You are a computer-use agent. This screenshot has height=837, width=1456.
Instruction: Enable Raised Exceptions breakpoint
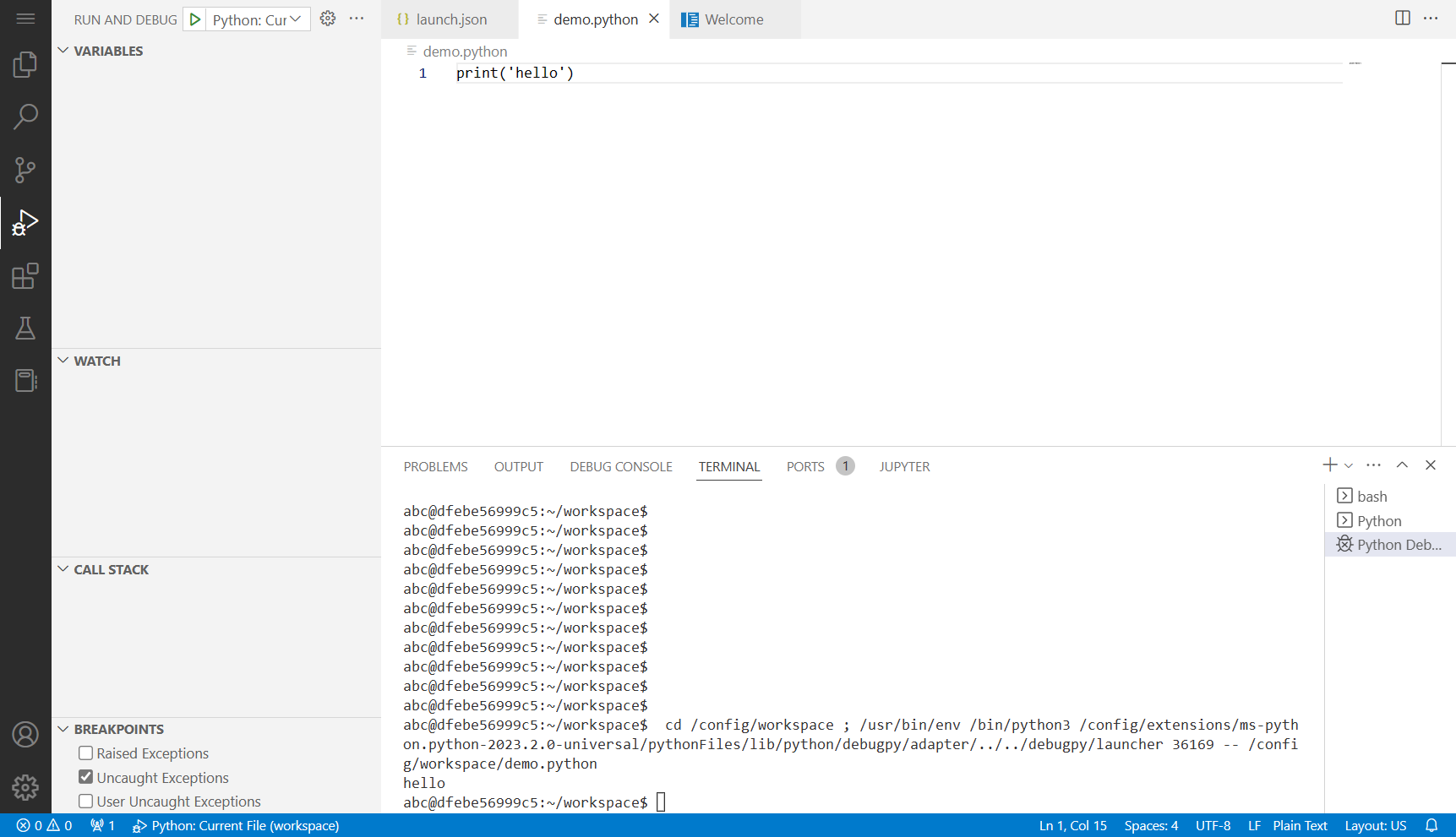tap(85, 753)
